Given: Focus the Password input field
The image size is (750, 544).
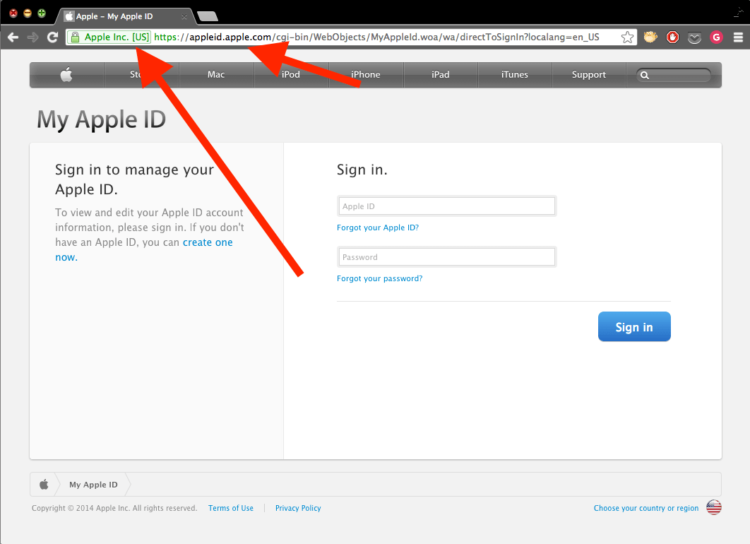Looking at the screenshot, I should tap(446, 257).
